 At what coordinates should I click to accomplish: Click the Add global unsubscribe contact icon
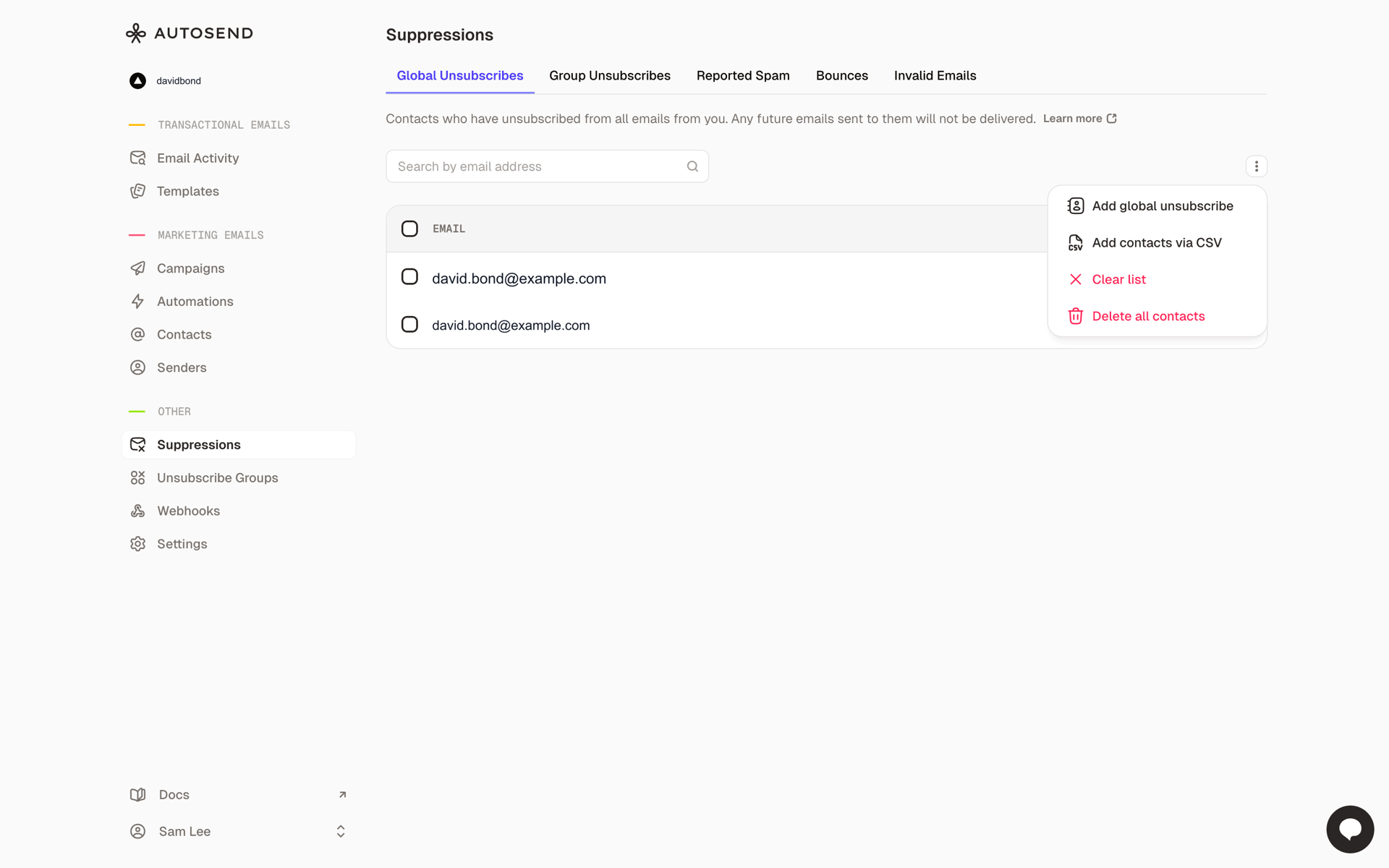pos(1076,206)
